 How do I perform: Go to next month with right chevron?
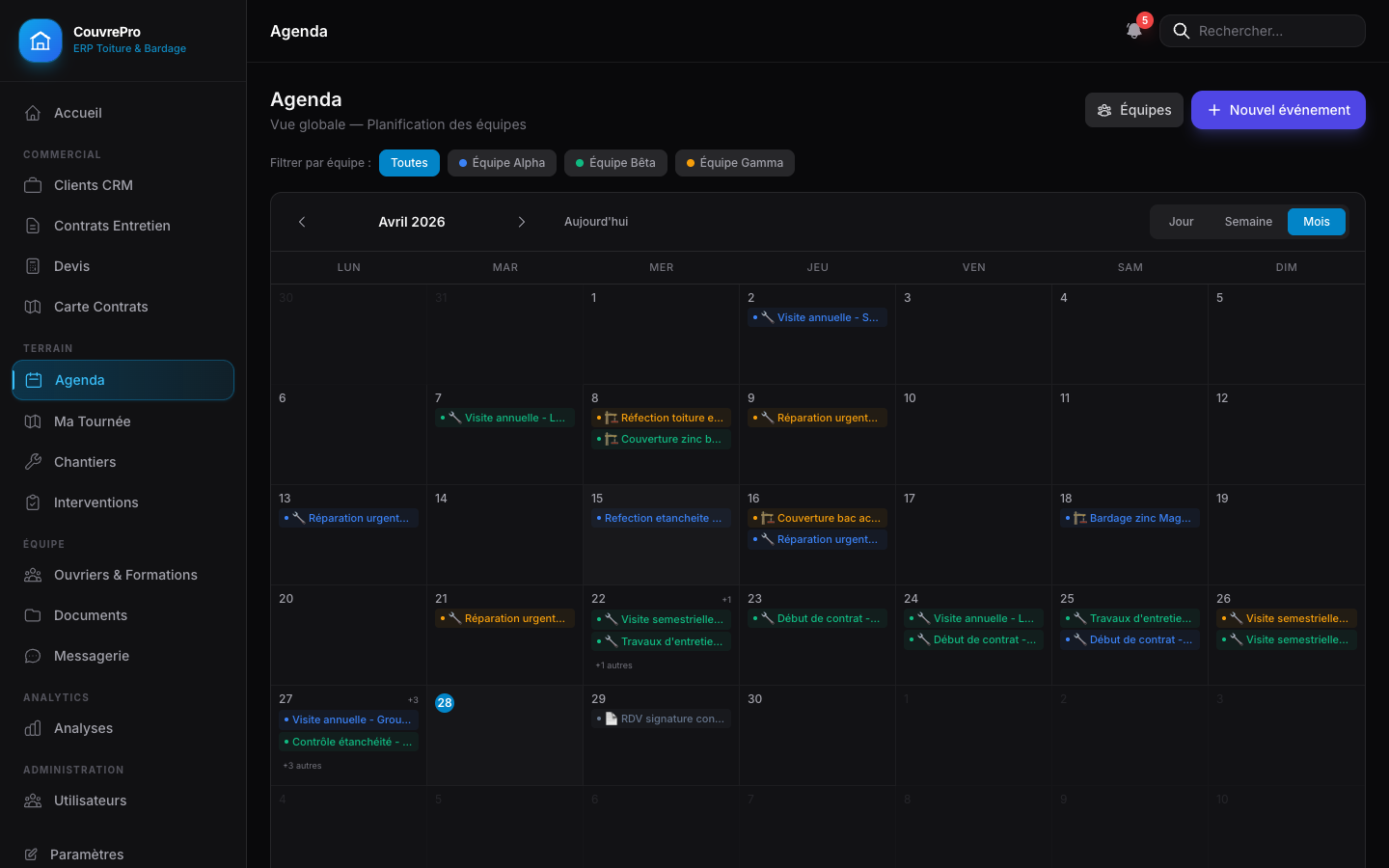(522, 222)
